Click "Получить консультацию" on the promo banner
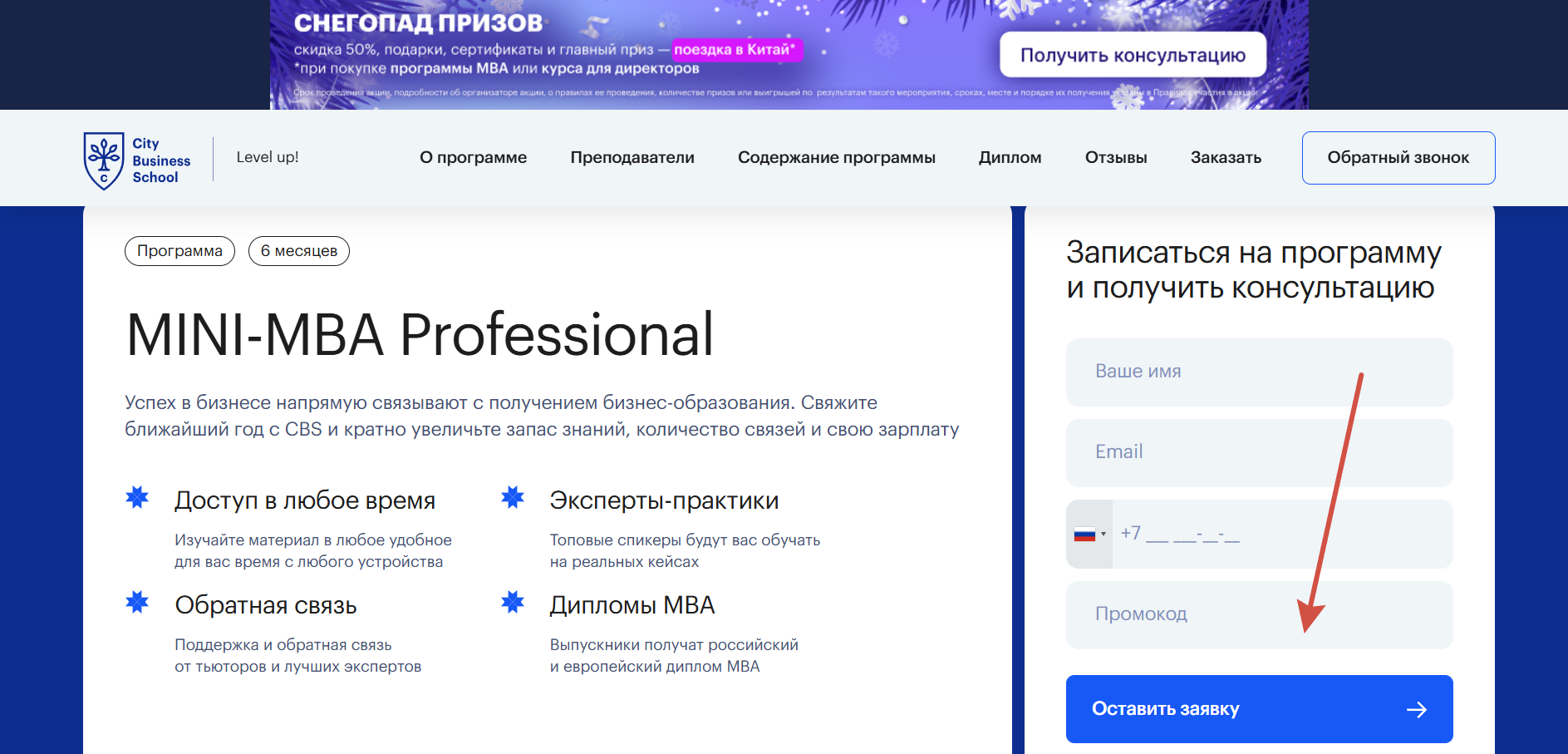This screenshot has width=1568, height=754. (1133, 55)
